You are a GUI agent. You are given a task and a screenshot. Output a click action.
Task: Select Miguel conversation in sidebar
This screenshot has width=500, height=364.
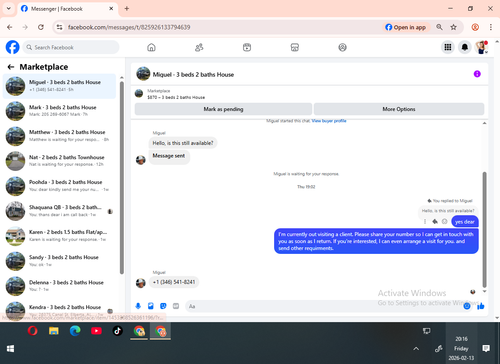pos(59,86)
